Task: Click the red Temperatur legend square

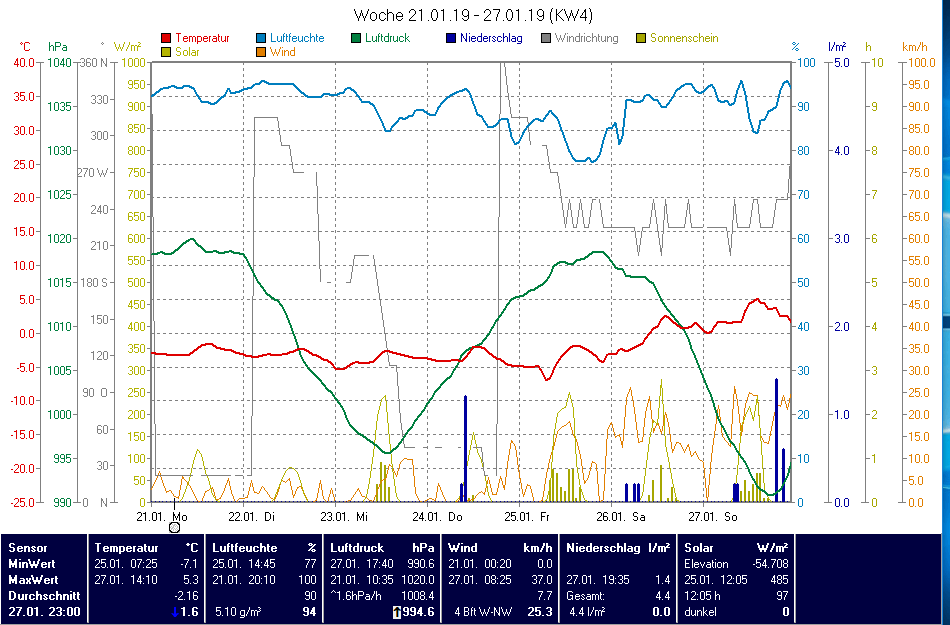Action: point(165,39)
